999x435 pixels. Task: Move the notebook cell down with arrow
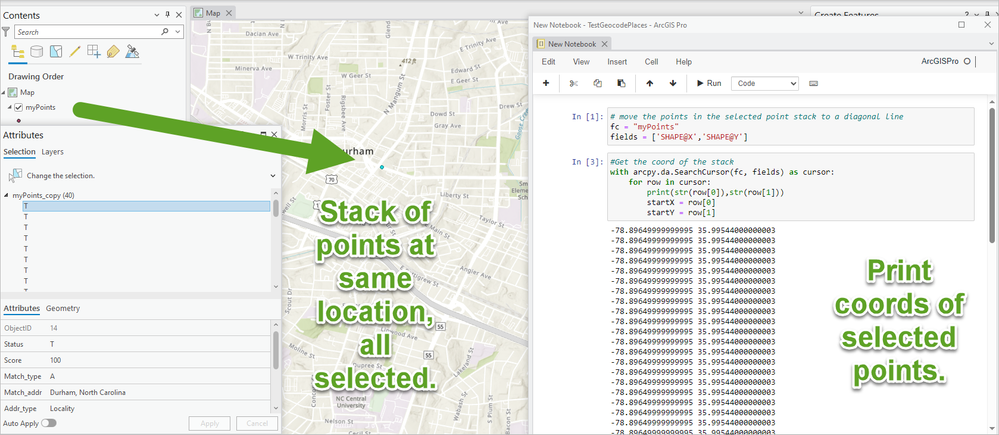pyautogui.click(x=673, y=84)
